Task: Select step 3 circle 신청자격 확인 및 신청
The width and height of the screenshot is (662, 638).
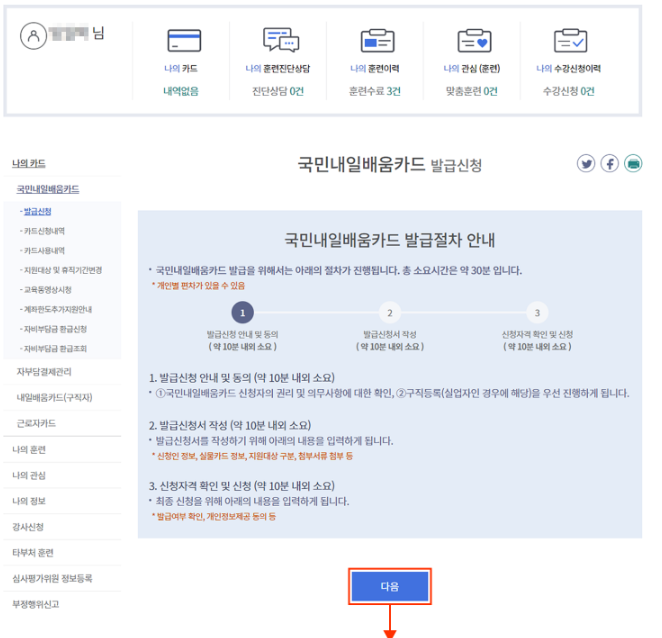Action: [x=537, y=312]
